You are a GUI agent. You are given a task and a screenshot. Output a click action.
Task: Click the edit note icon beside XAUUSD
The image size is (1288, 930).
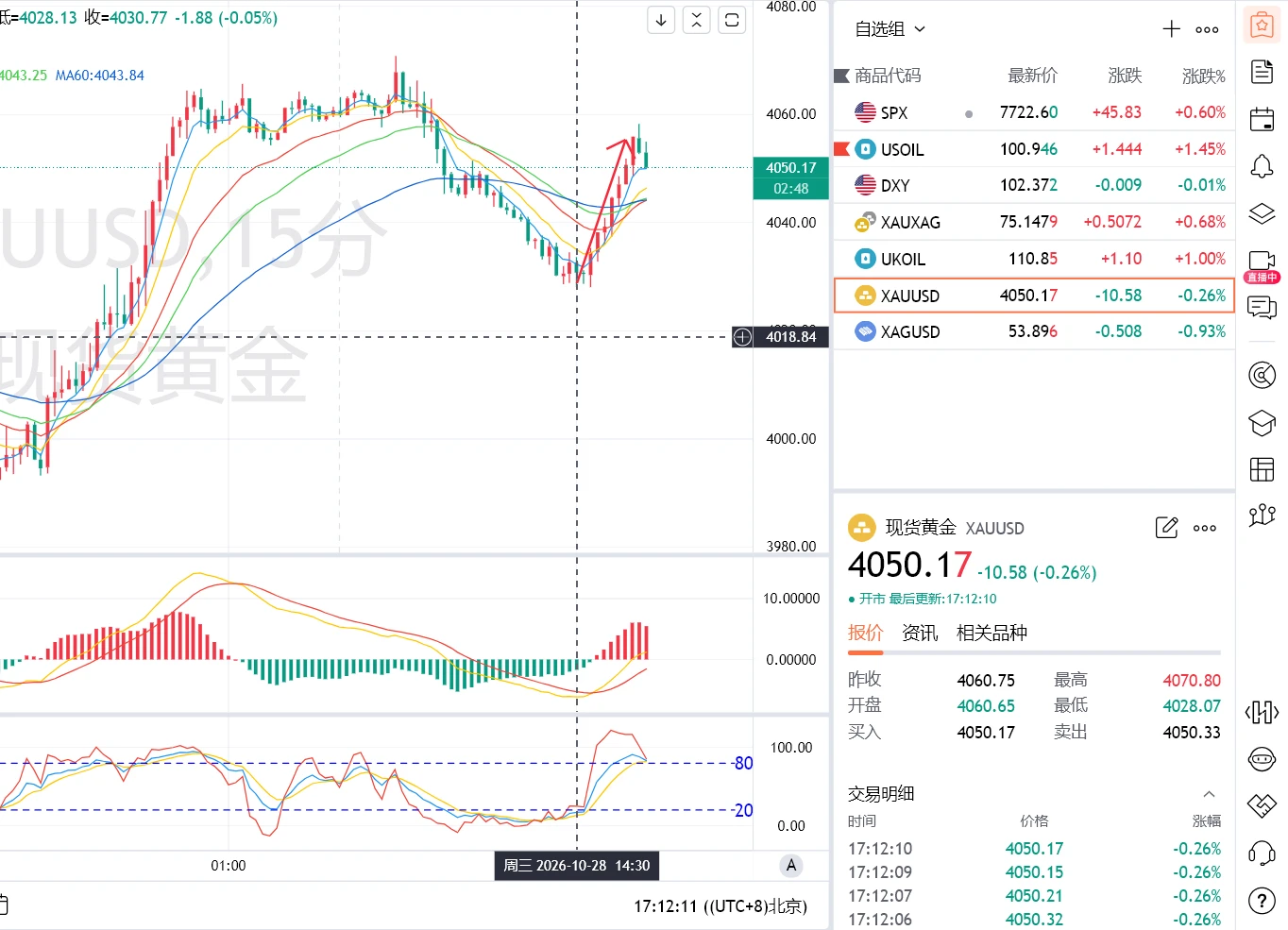tap(1166, 528)
